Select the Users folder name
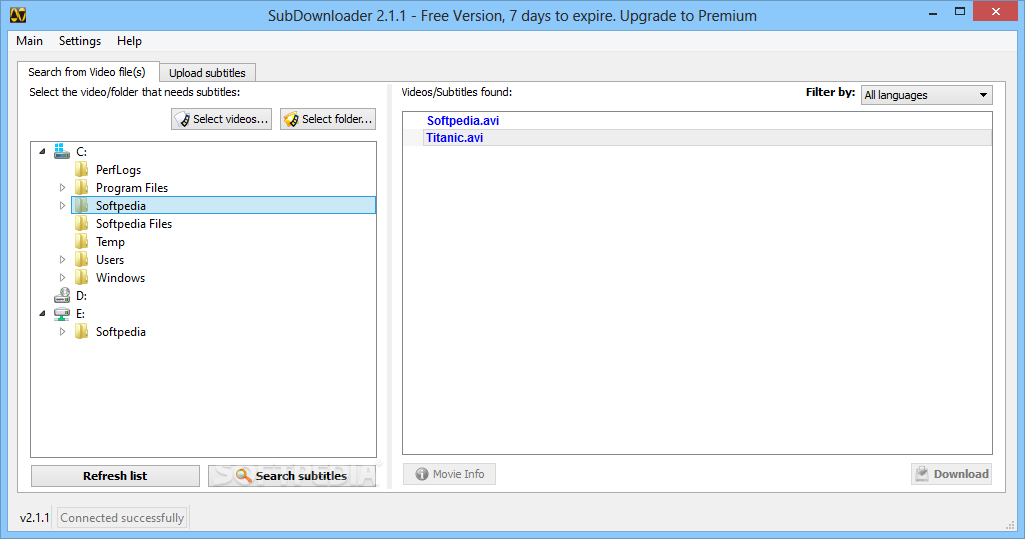Image resolution: width=1025 pixels, height=539 pixels. point(110,259)
